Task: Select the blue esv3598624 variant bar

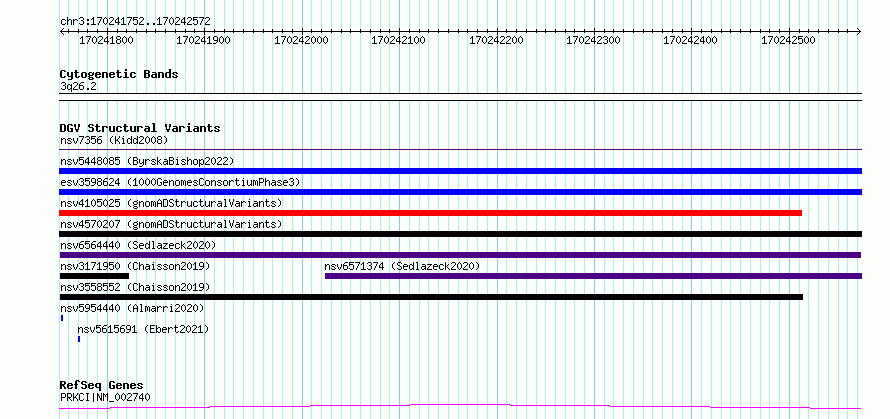Action: 460,192
